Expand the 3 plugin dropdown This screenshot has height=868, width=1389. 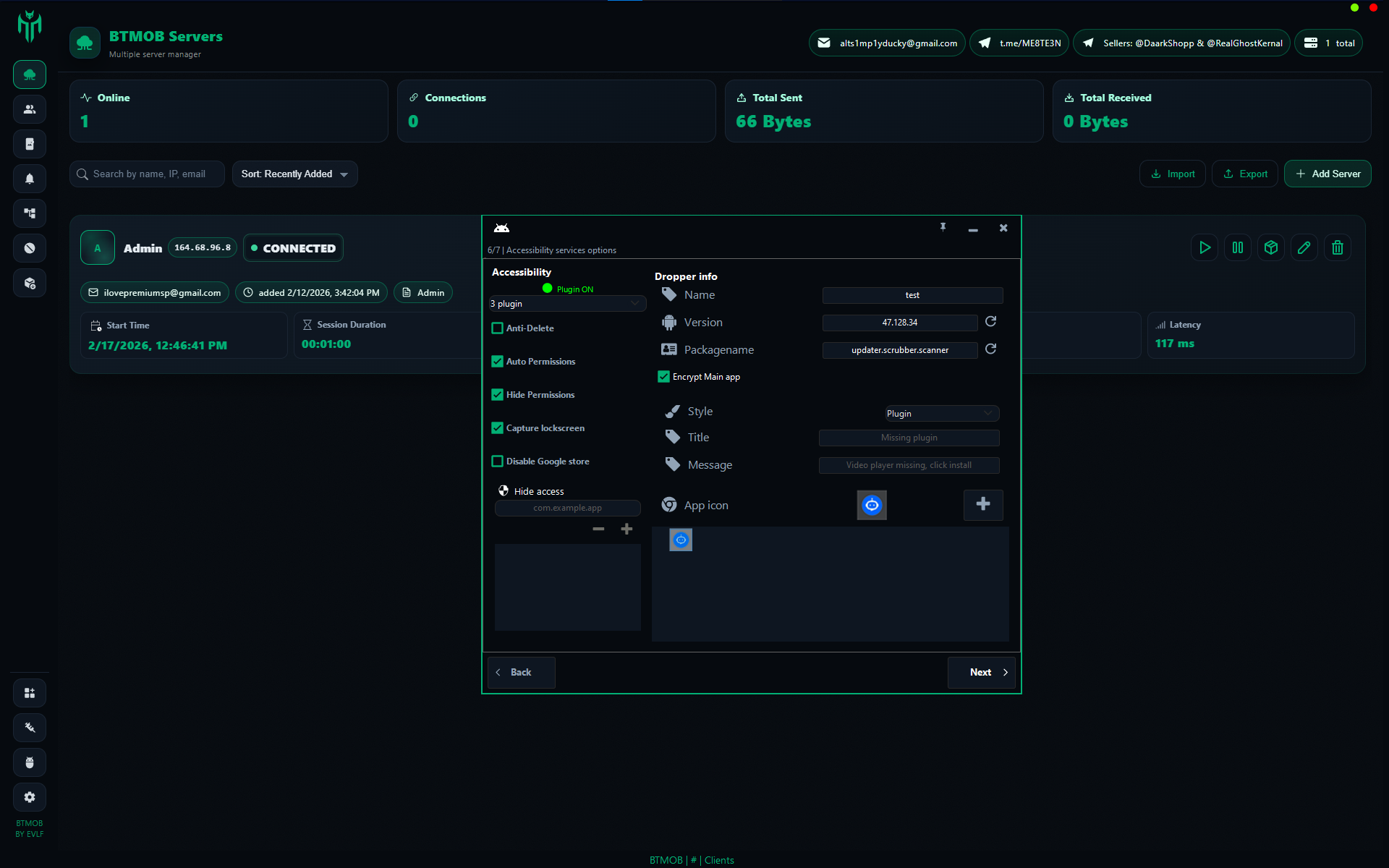pos(567,304)
